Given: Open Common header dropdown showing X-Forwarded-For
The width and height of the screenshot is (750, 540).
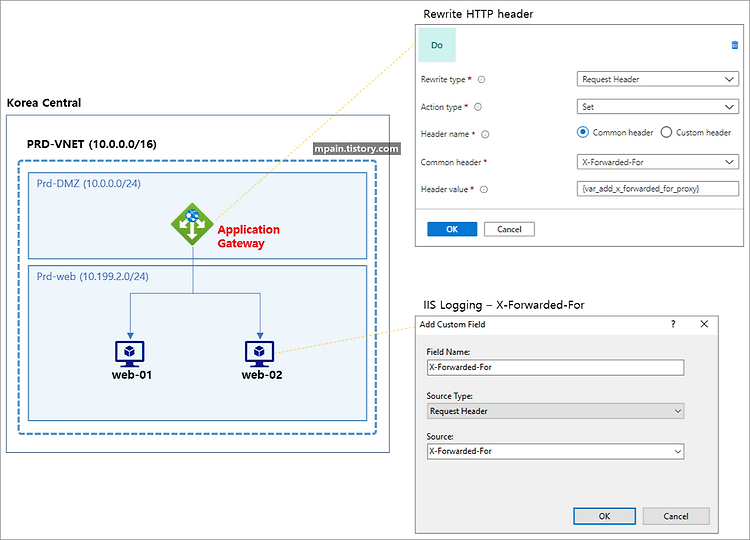Looking at the screenshot, I should [x=658, y=162].
